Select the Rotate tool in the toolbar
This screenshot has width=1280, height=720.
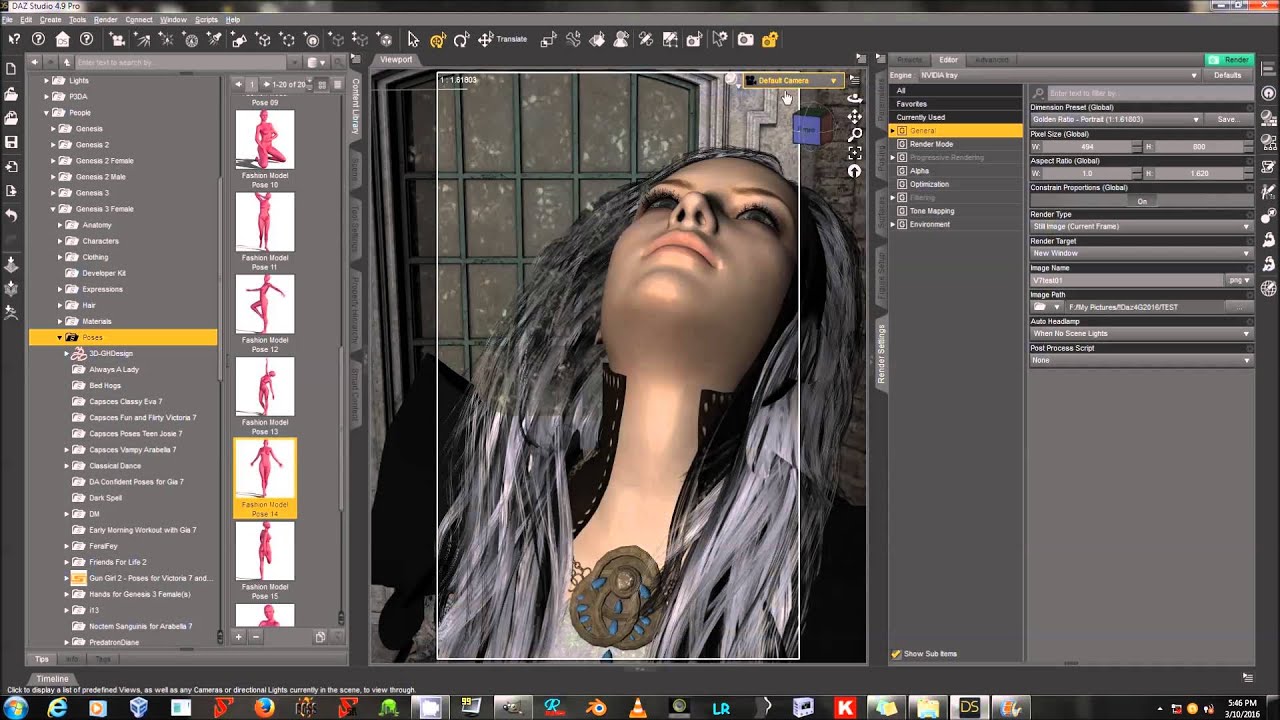461,40
